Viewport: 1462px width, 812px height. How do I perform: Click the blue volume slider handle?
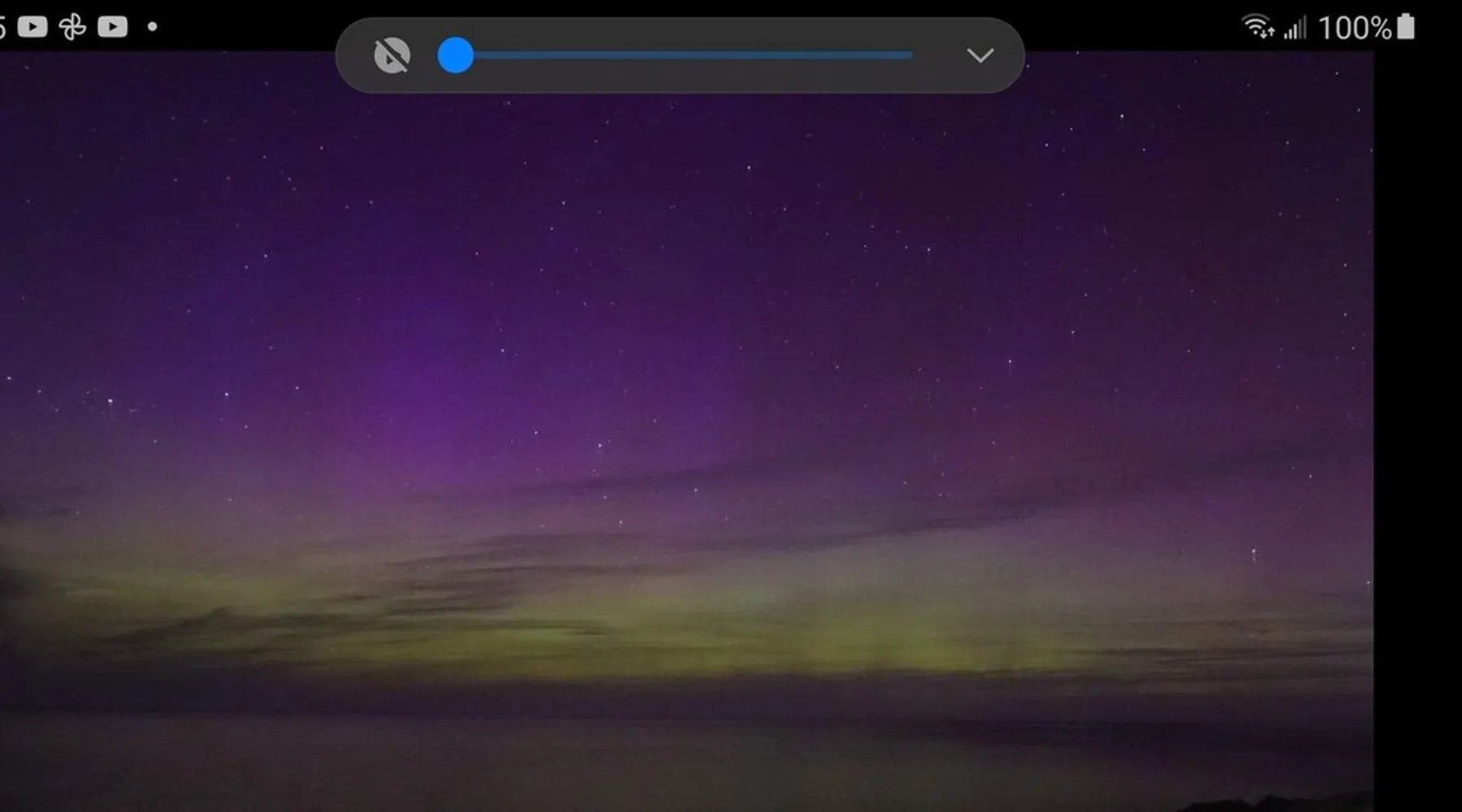point(456,55)
